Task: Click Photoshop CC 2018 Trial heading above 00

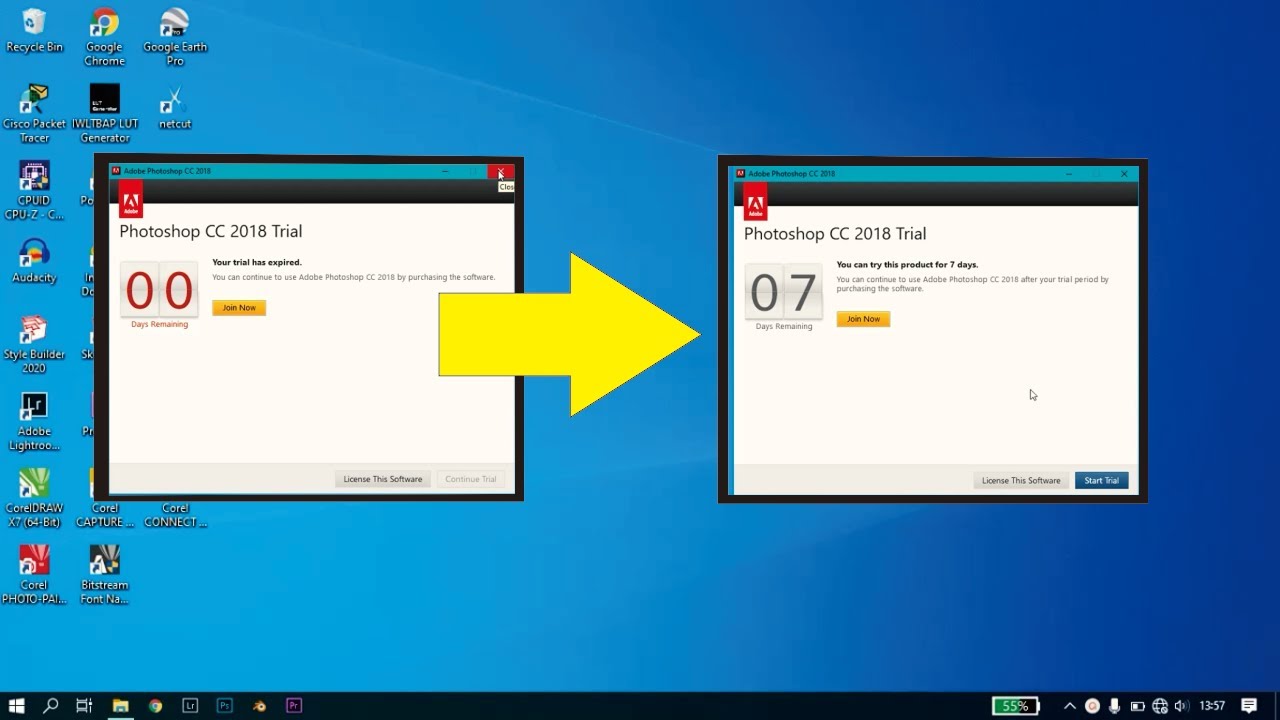Action: (211, 231)
